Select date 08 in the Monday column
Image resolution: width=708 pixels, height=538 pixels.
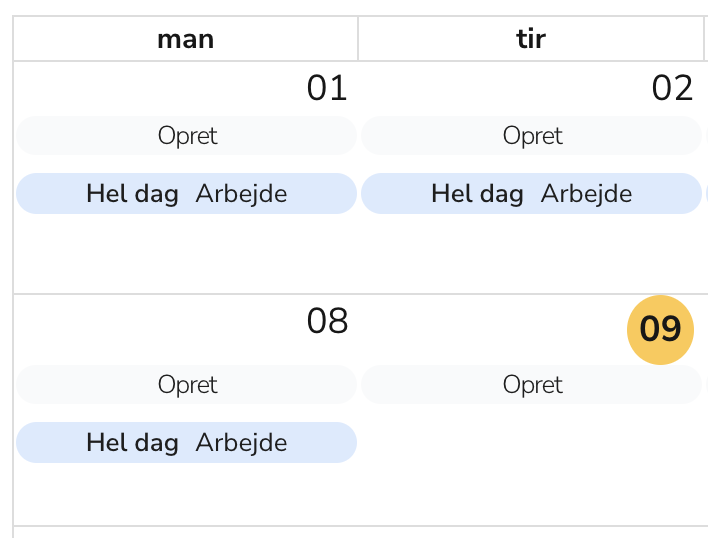pos(327,321)
